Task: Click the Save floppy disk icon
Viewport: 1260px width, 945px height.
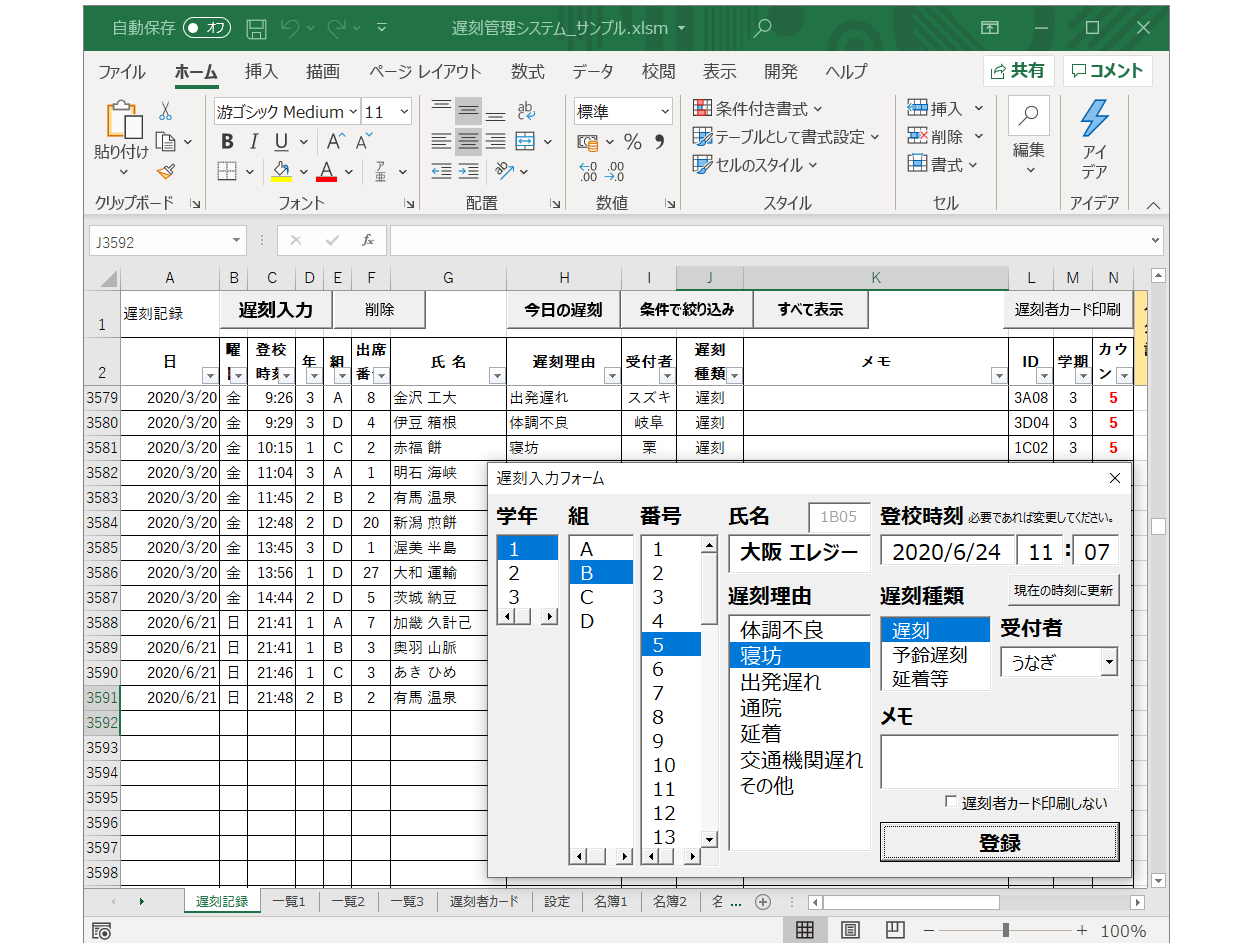Action: click(x=256, y=28)
